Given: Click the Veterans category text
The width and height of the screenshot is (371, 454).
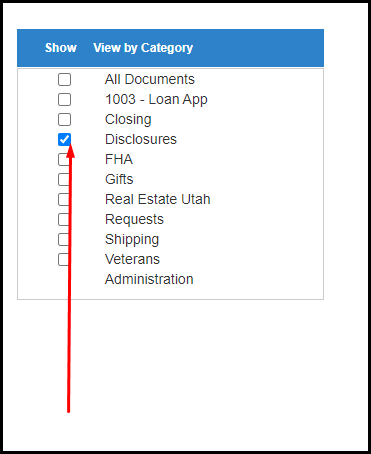Looking at the screenshot, I should 132,259.
